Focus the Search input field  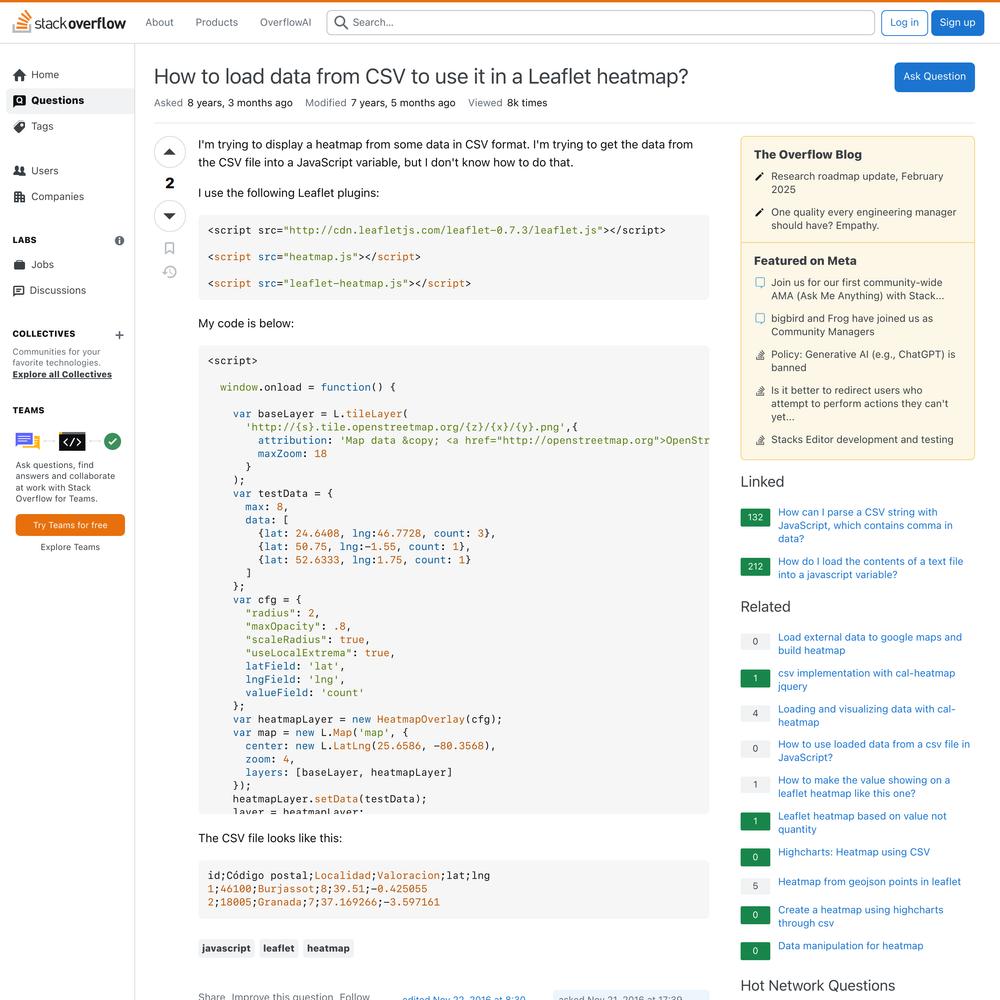601,22
